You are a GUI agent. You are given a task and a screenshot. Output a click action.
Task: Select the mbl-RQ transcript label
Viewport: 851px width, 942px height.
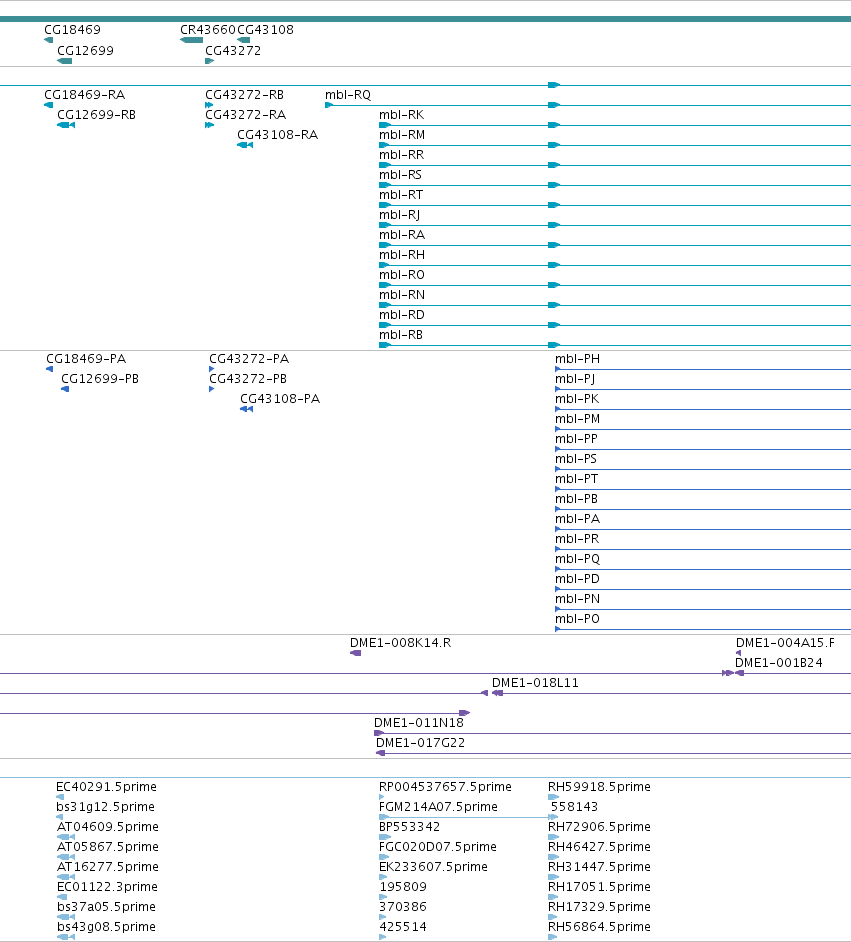coord(348,94)
